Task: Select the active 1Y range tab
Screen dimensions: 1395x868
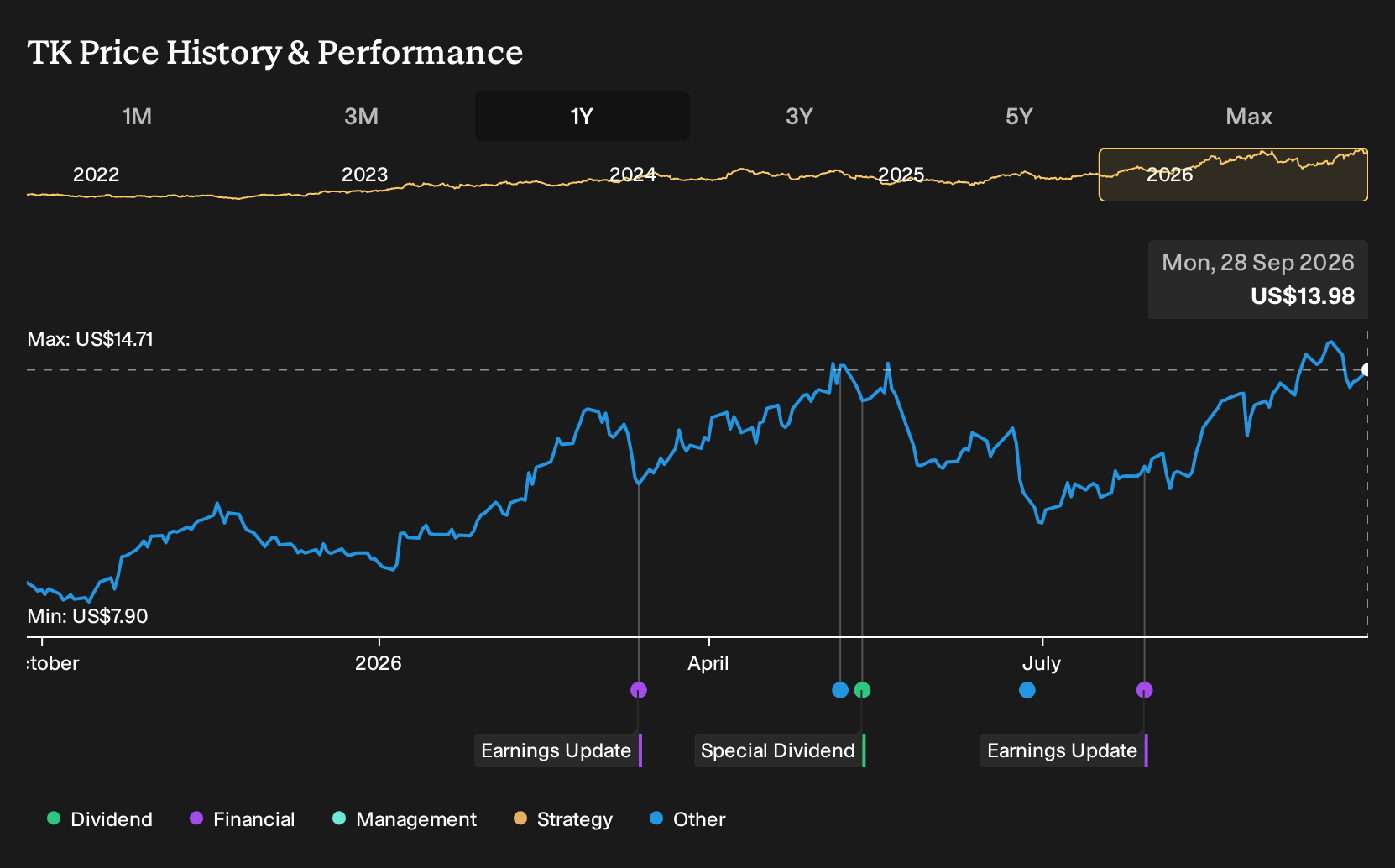Action: (x=583, y=117)
